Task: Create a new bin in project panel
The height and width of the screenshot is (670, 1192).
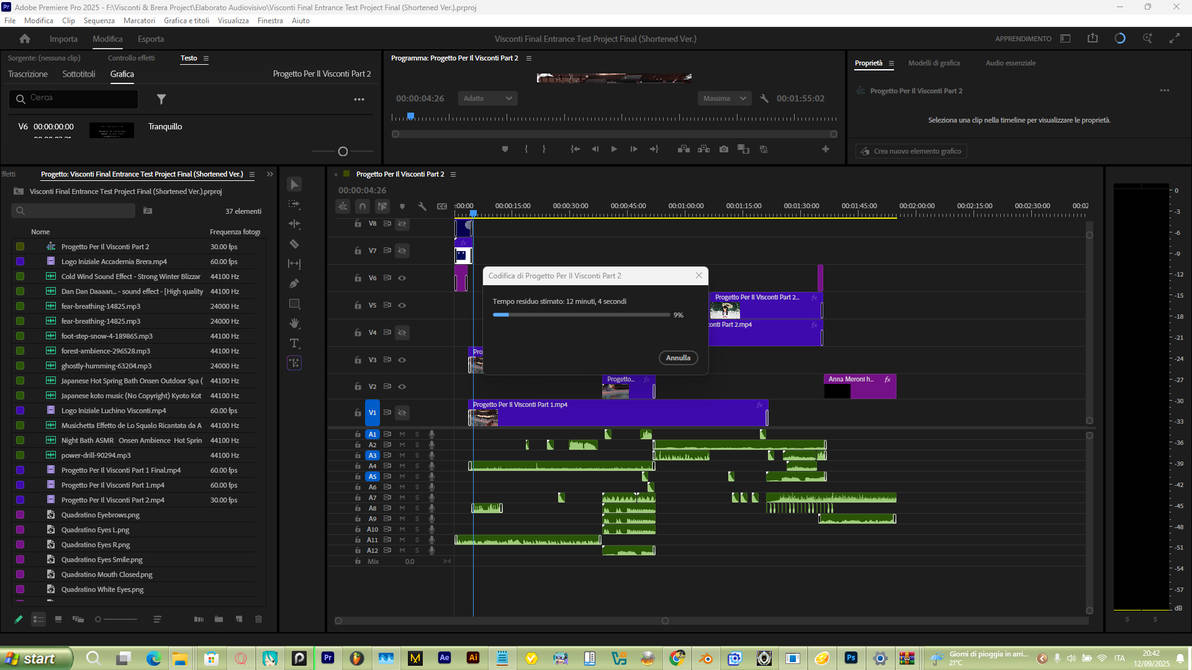Action: (x=219, y=619)
